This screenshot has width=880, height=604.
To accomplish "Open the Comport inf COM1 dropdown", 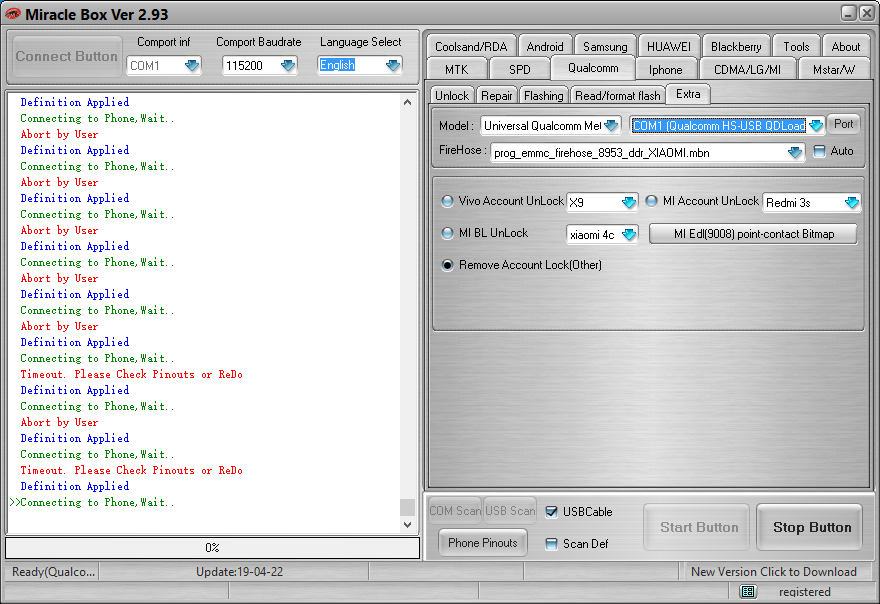I will [x=191, y=66].
